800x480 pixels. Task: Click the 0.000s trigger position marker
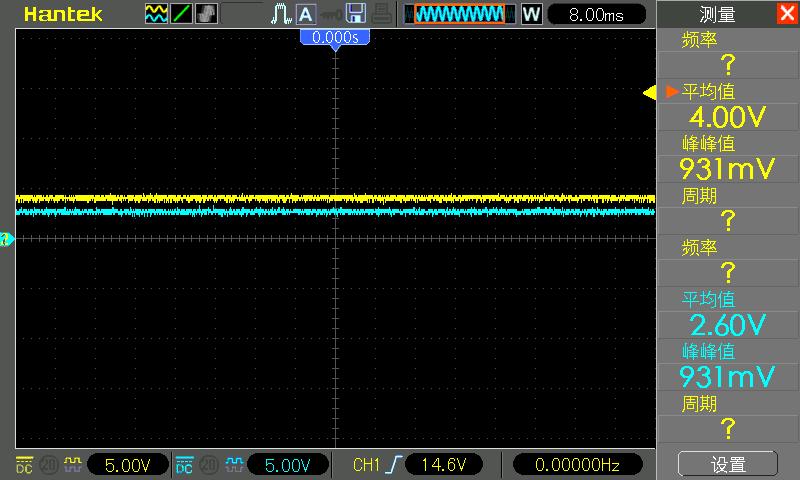pos(336,37)
